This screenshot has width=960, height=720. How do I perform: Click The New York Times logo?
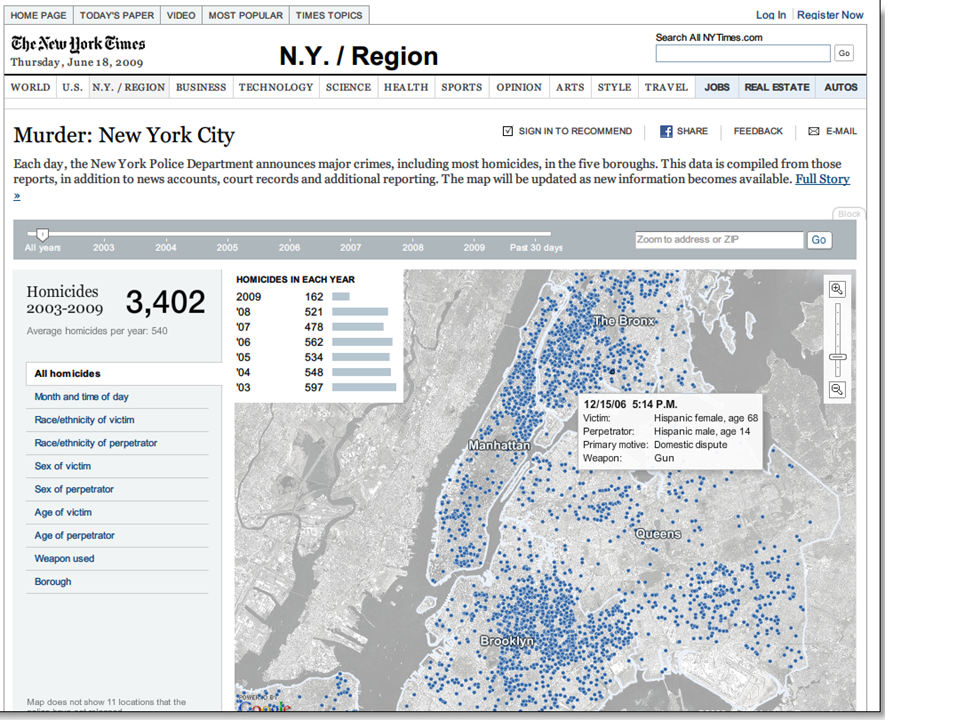pos(78,44)
